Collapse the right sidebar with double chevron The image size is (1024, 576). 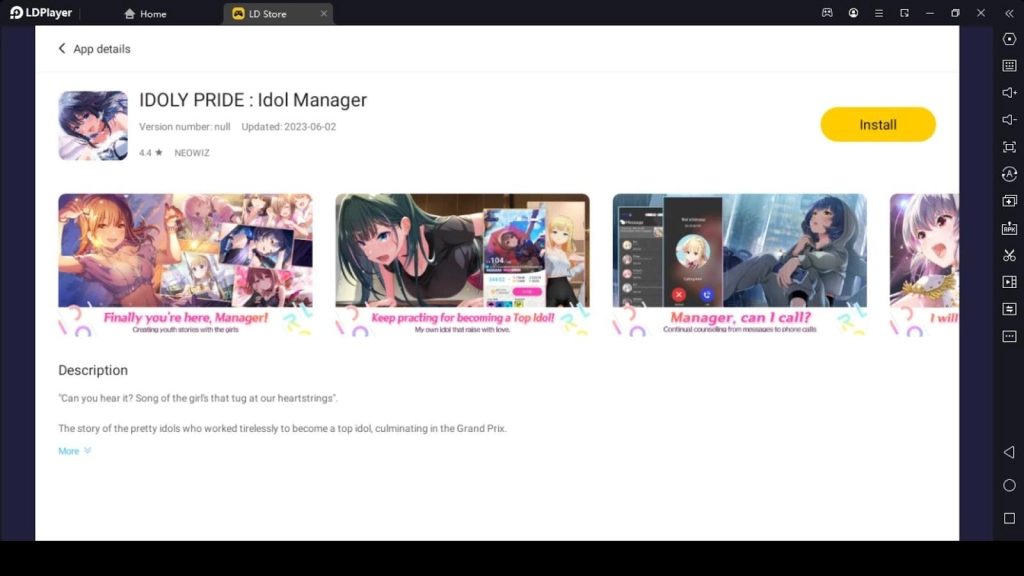point(1009,13)
